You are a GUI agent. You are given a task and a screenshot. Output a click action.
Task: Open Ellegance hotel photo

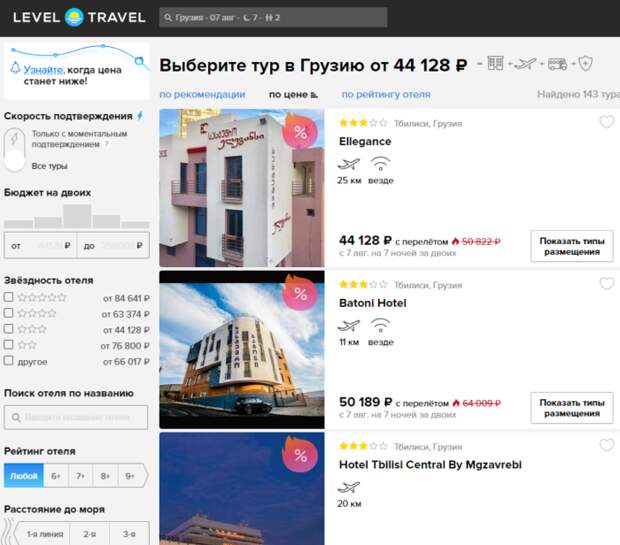pyautogui.click(x=242, y=188)
